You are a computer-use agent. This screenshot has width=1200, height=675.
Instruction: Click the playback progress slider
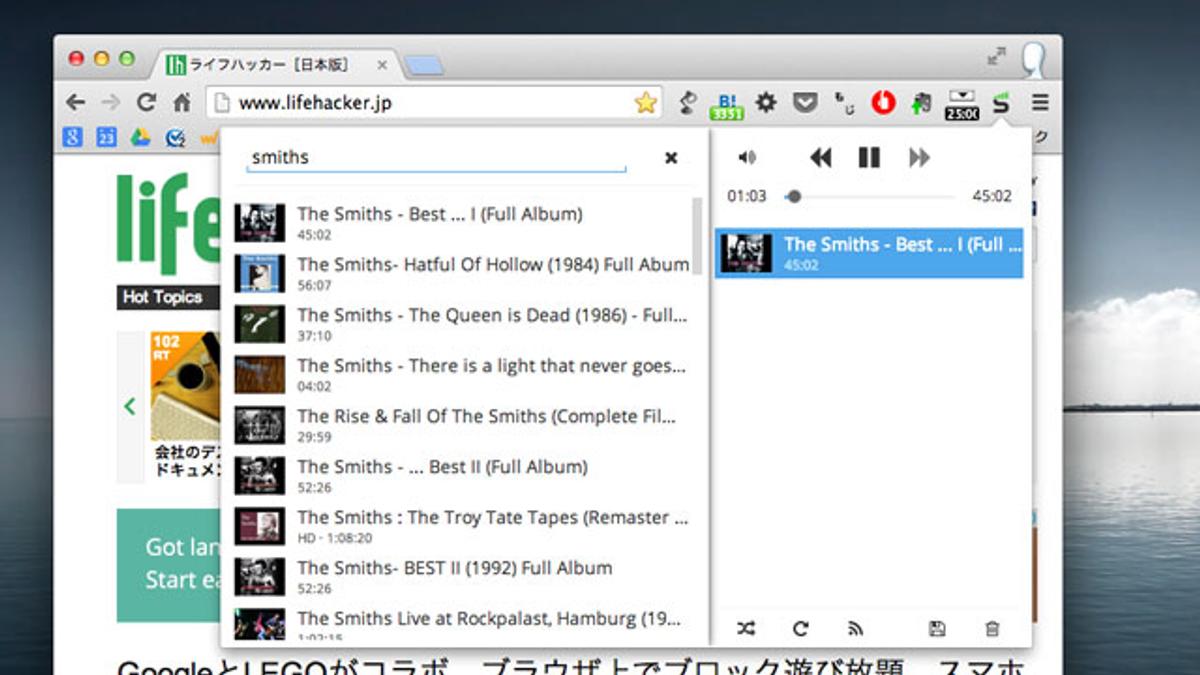click(870, 197)
